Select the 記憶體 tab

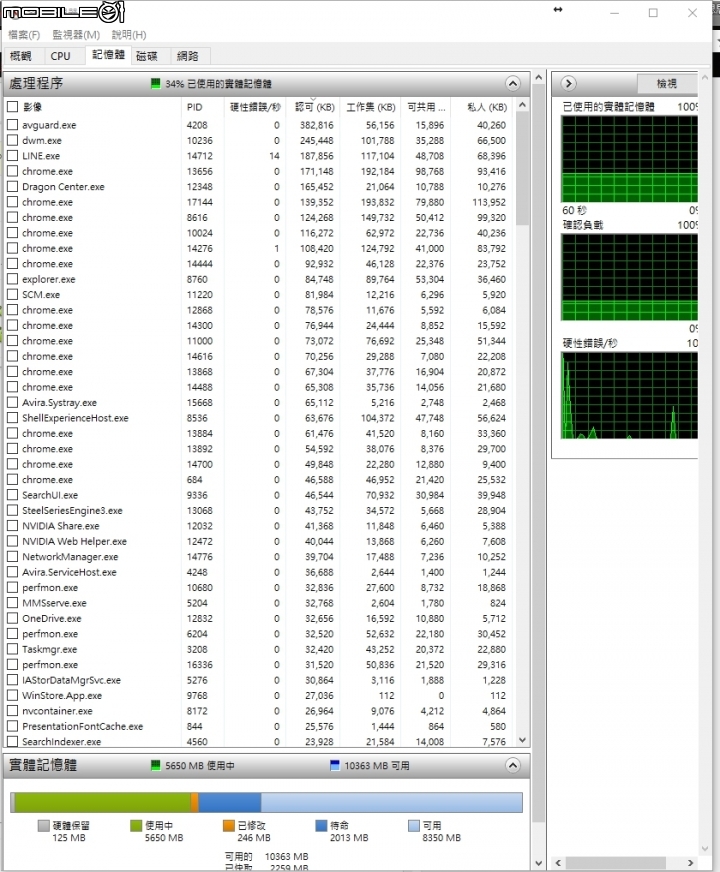pyautogui.click(x=108, y=54)
